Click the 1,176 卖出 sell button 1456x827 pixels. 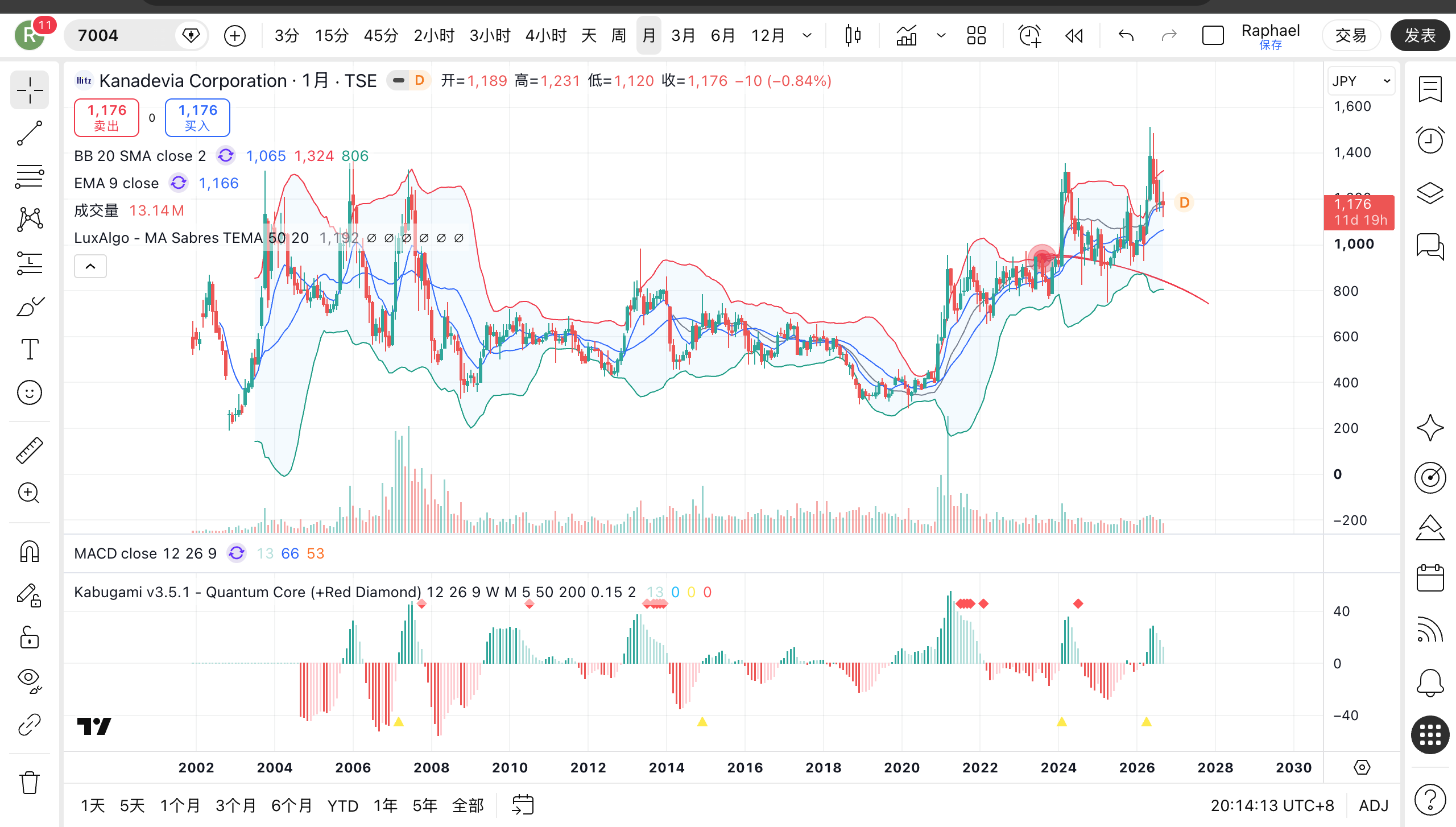106,118
